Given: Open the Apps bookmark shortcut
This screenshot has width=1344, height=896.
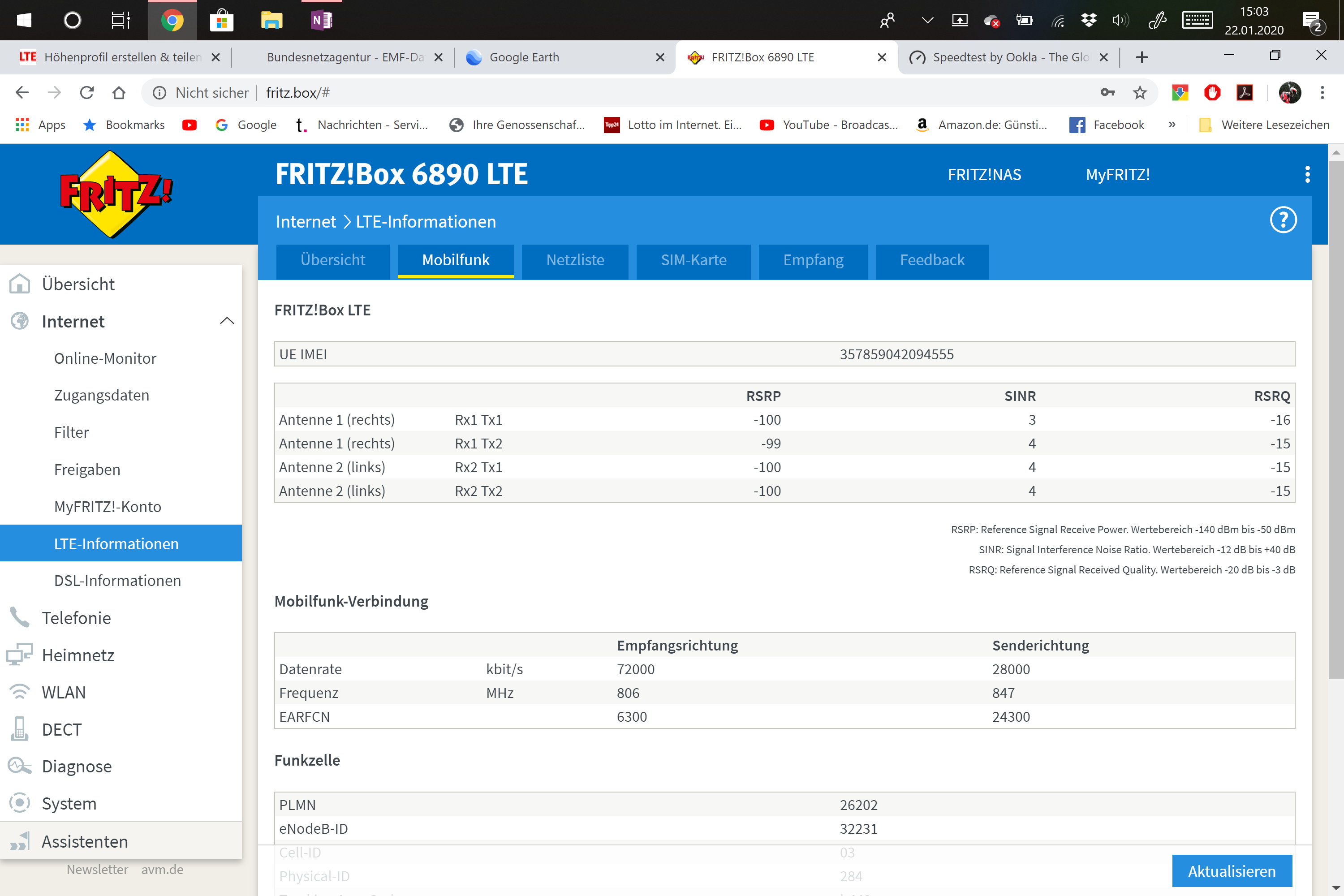Looking at the screenshot, I should [x=40, y=125].
